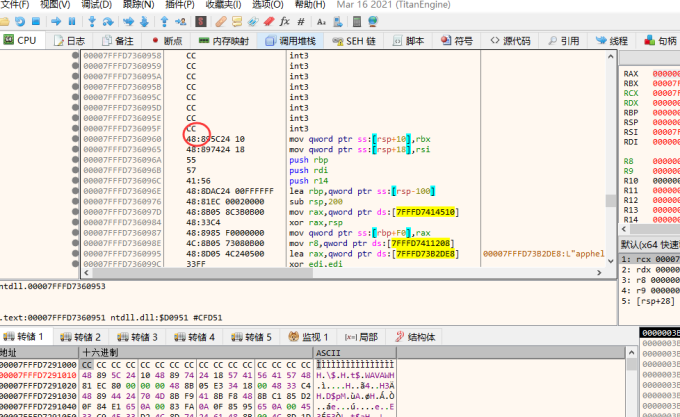Image resolution: width=680 pixels, height=417 pixels.
Task: Open the Comments speech-bubble icon
Action: (x=237, y=21)
